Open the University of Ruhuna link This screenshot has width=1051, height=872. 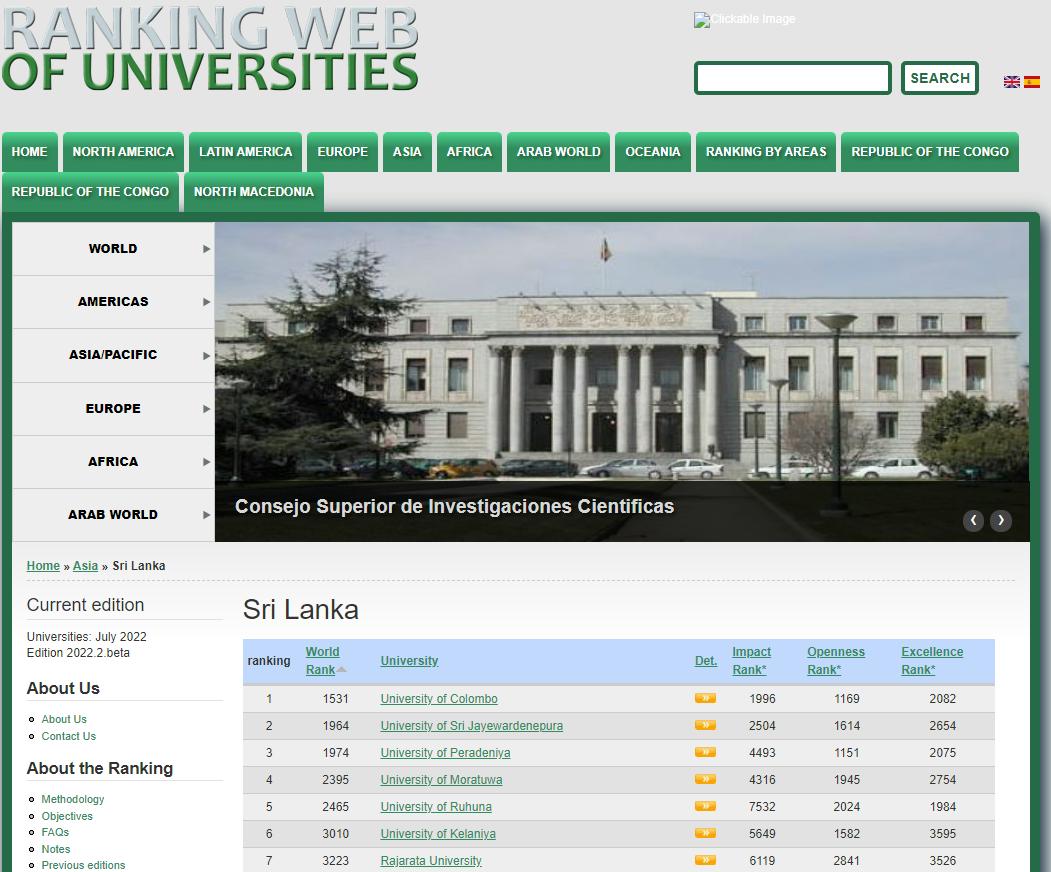click(436, 806)
